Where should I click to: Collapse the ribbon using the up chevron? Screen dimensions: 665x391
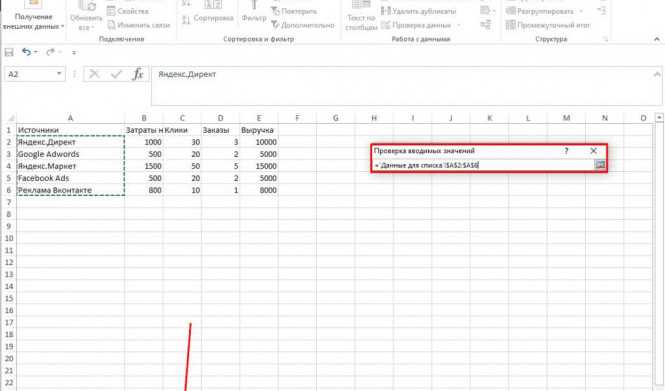657,39
